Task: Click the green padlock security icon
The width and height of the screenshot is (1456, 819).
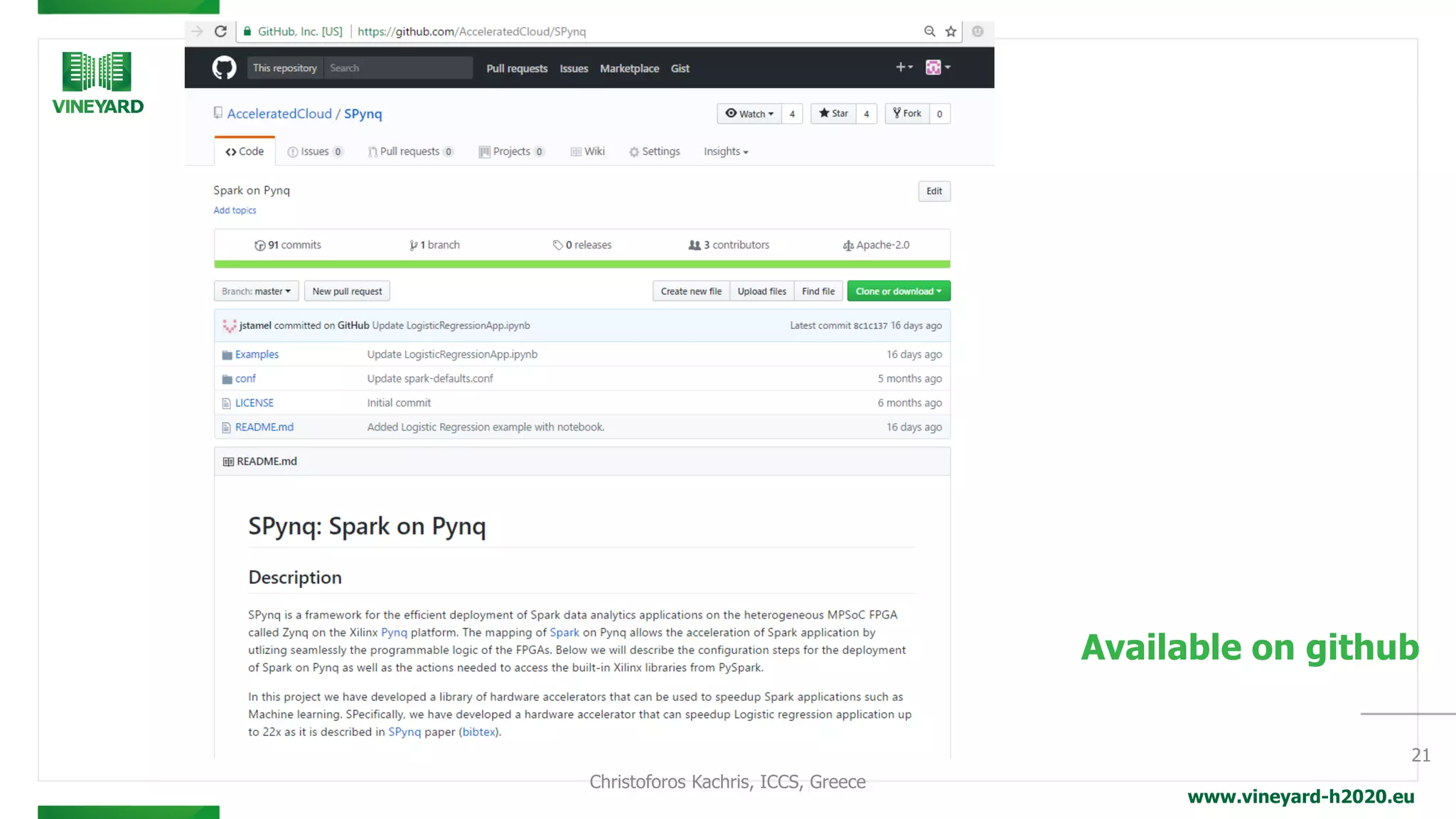Action: pyautogui.click(x=247, y=31)
